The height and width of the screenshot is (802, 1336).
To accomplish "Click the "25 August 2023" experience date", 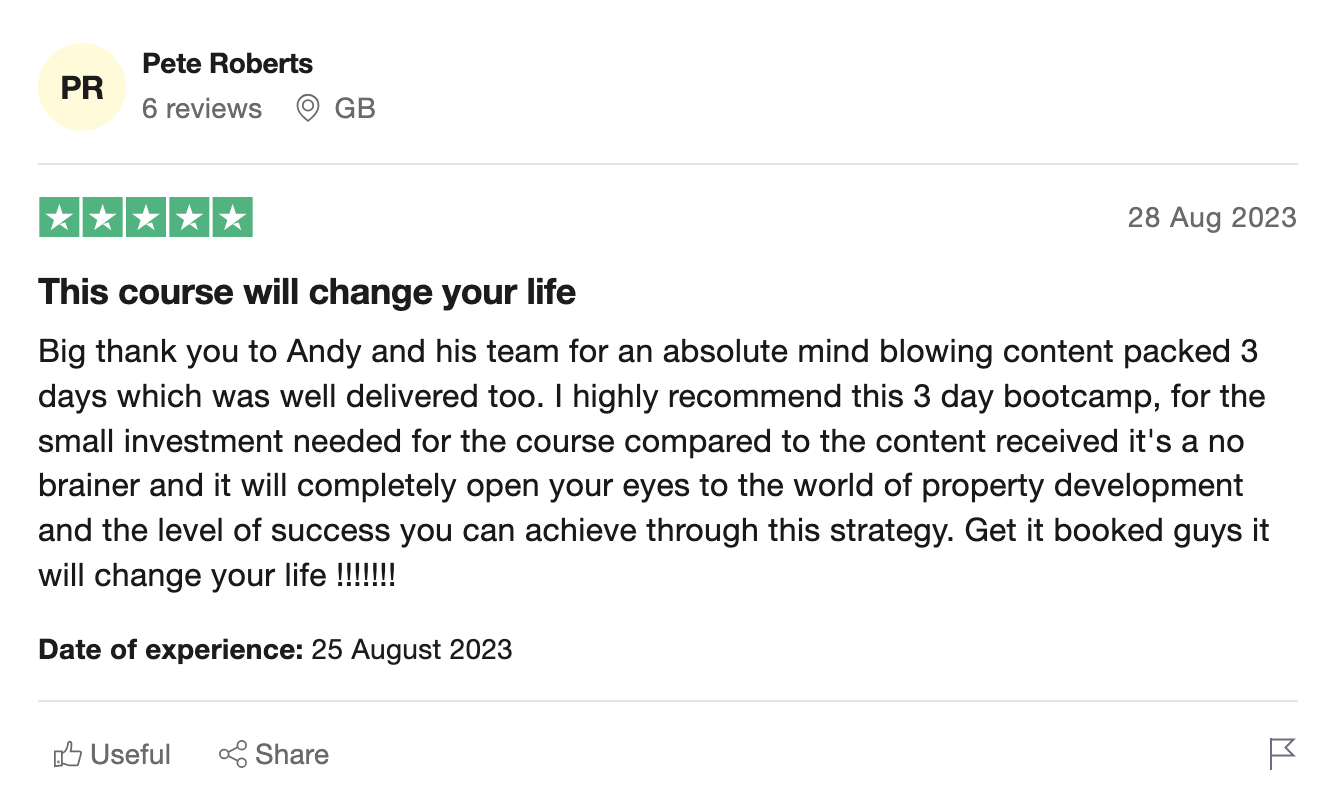I will point(412,650).
